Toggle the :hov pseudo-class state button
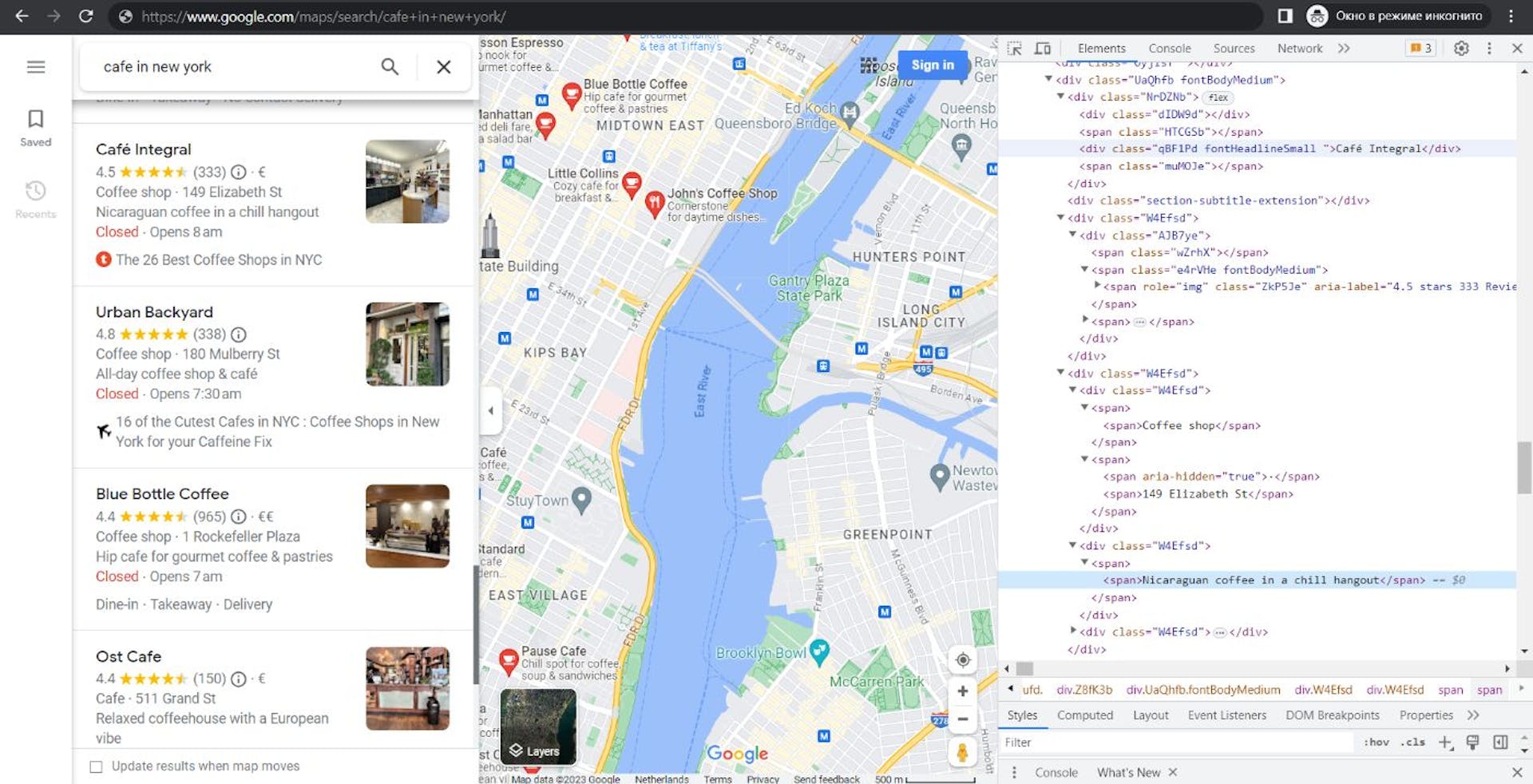Screen dimensions: 1533x784 pyautogui.click(x=1376, y=742)
